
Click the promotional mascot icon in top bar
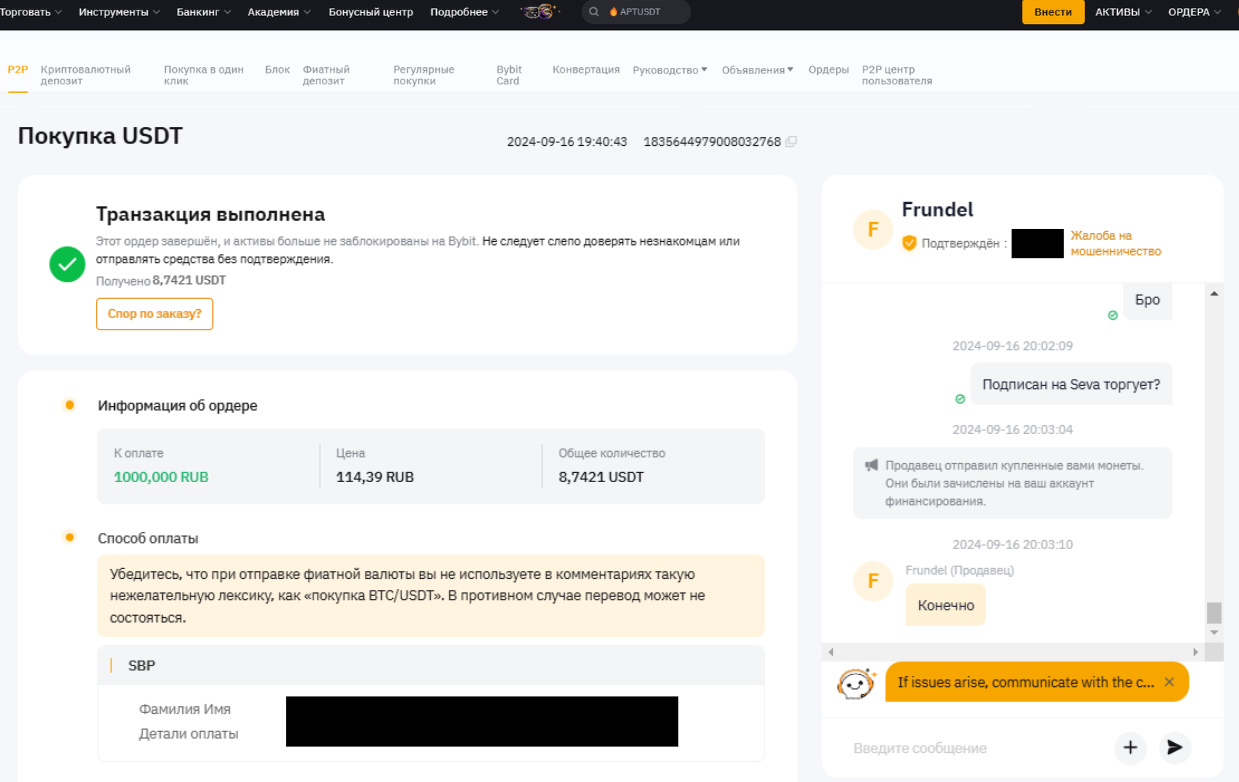[x=540, y=12]
